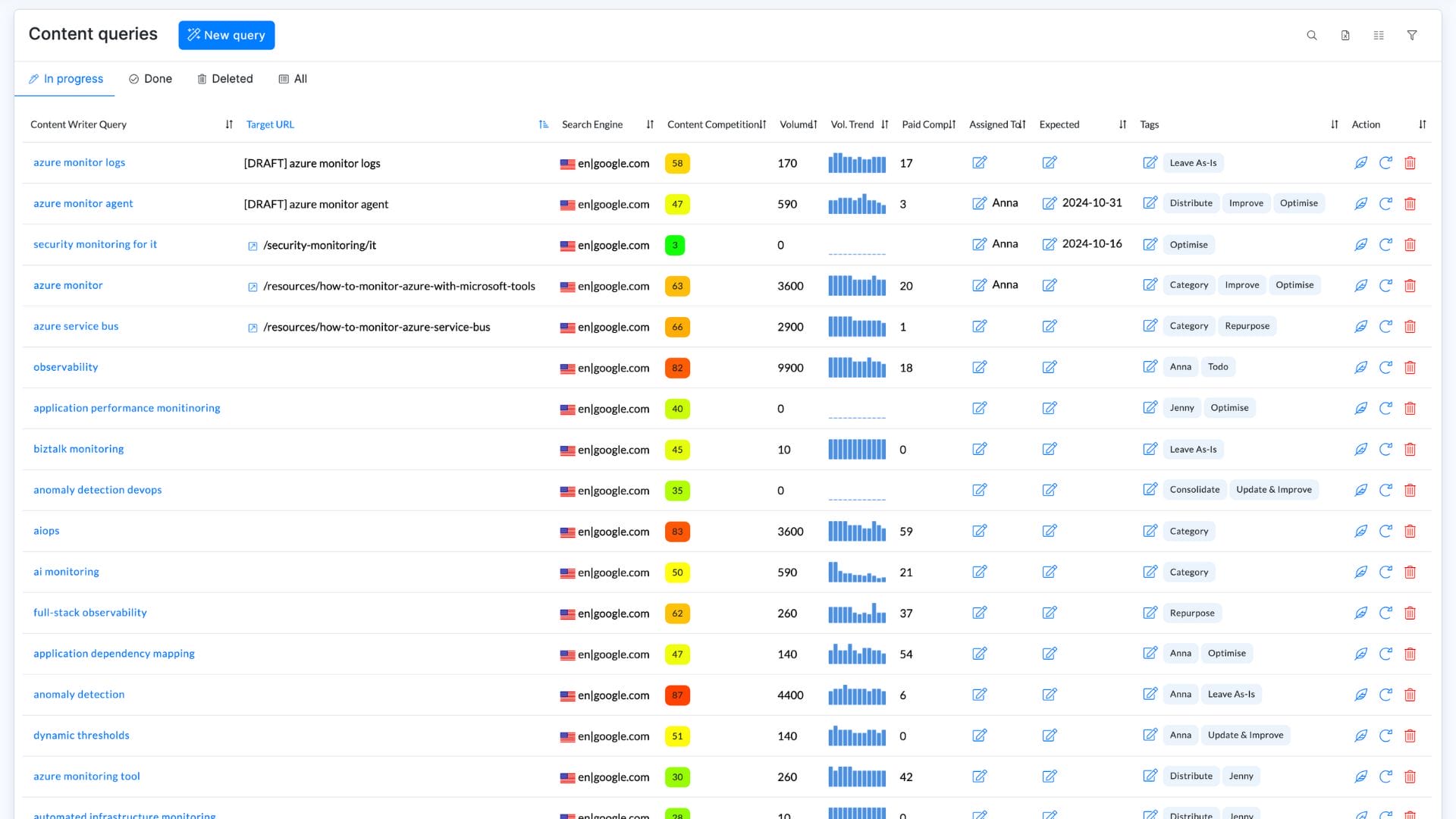This screenshot has height=819, width=1456.
Task: Export the table to an Excel file
Action: click(x=1345, y=36)
